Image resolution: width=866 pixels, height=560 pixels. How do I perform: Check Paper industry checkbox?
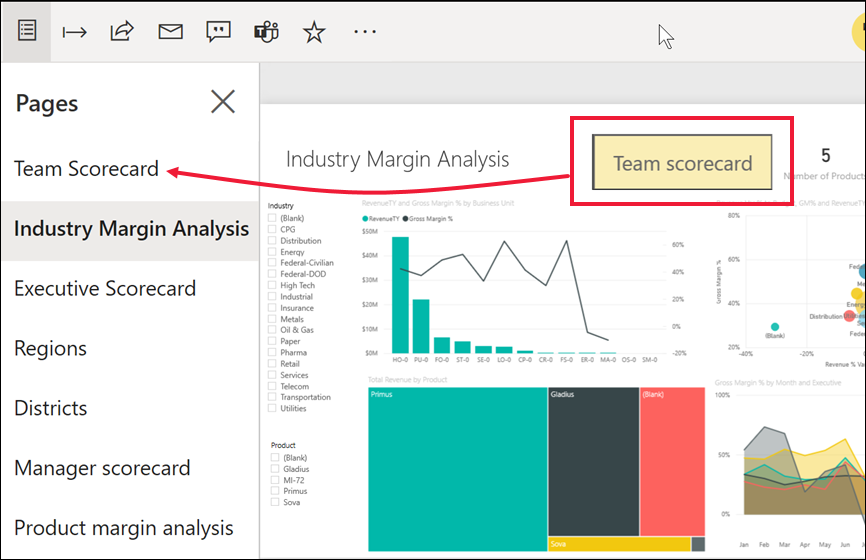(272, 341)
